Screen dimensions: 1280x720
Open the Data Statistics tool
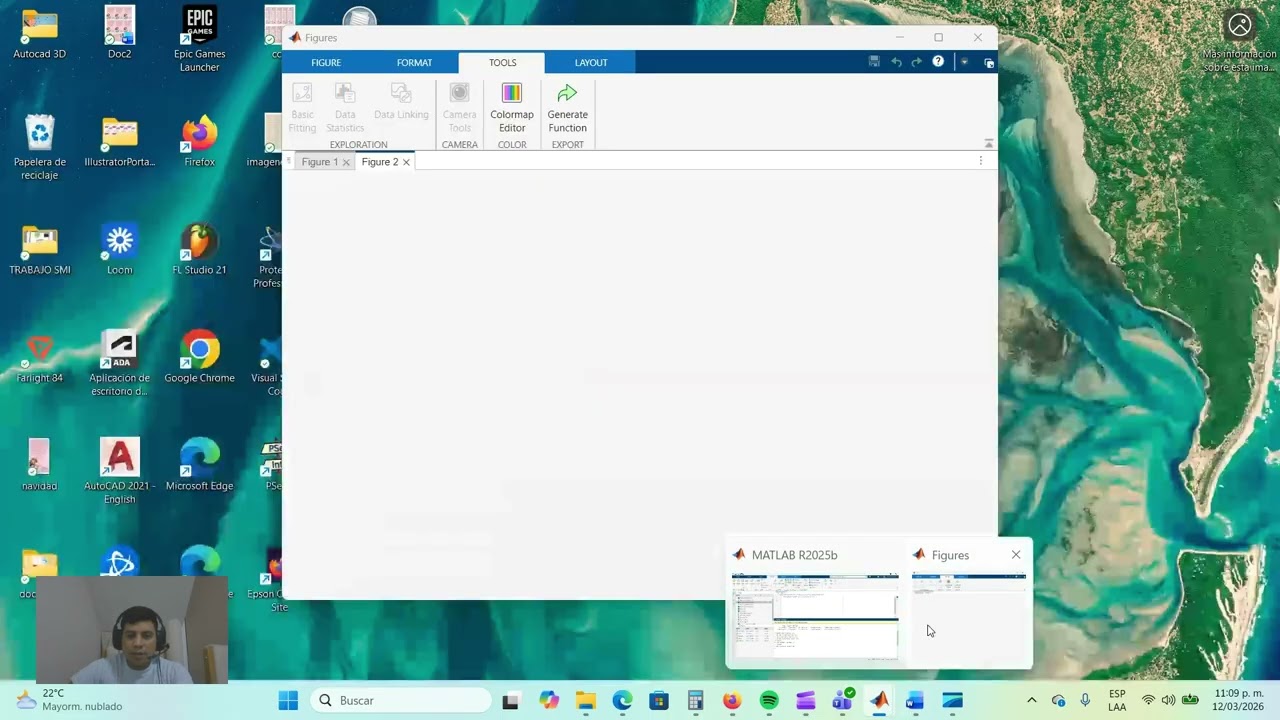point(345,108)
